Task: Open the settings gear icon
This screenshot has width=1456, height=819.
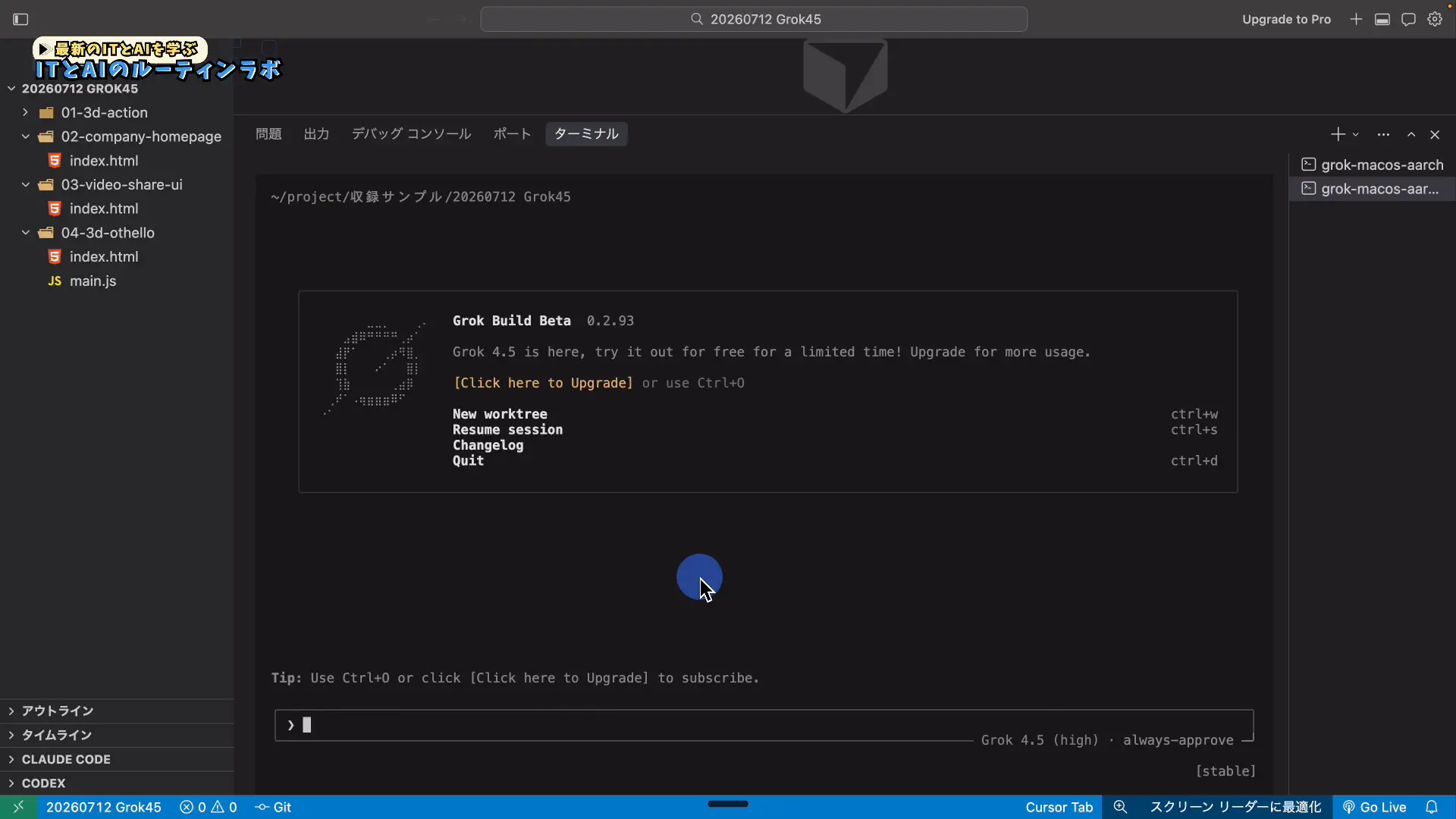Action: point(1435,19)
